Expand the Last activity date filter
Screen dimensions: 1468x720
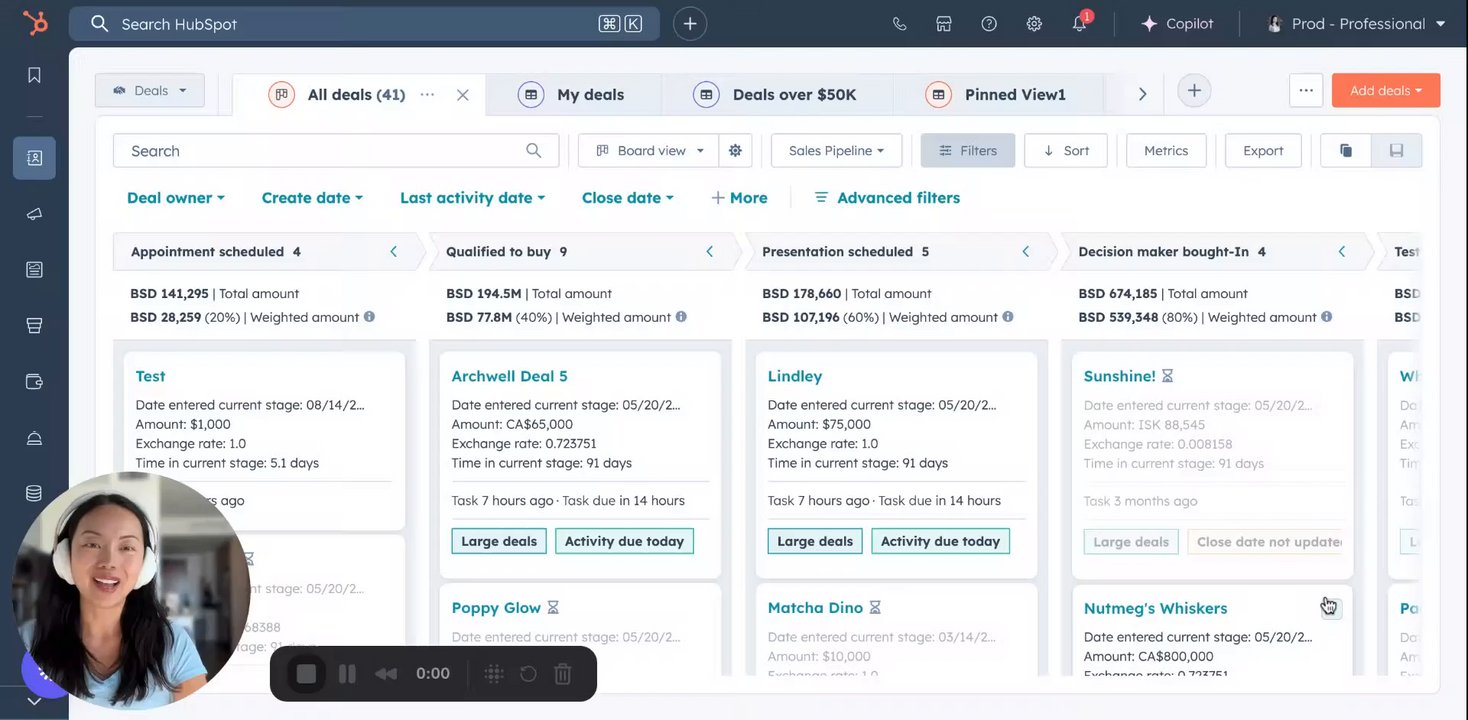473,198
